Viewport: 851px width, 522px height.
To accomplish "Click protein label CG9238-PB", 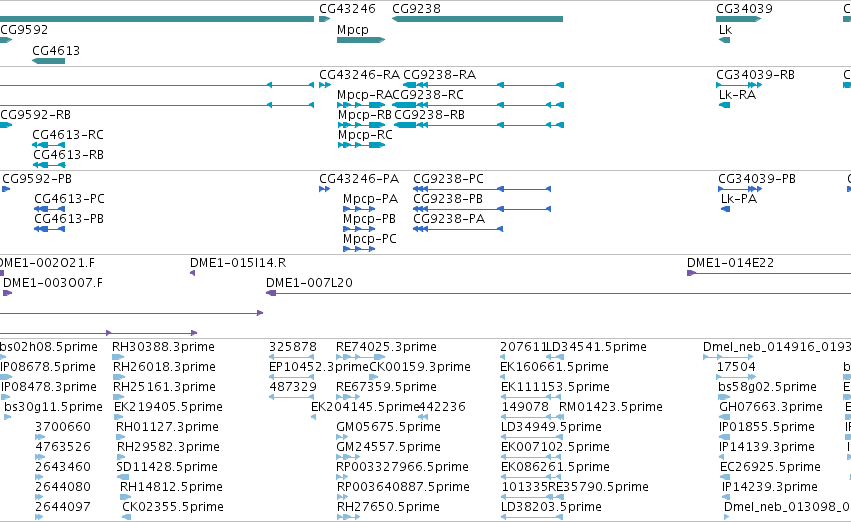I will pyautogui.click(x=448, y=199).
